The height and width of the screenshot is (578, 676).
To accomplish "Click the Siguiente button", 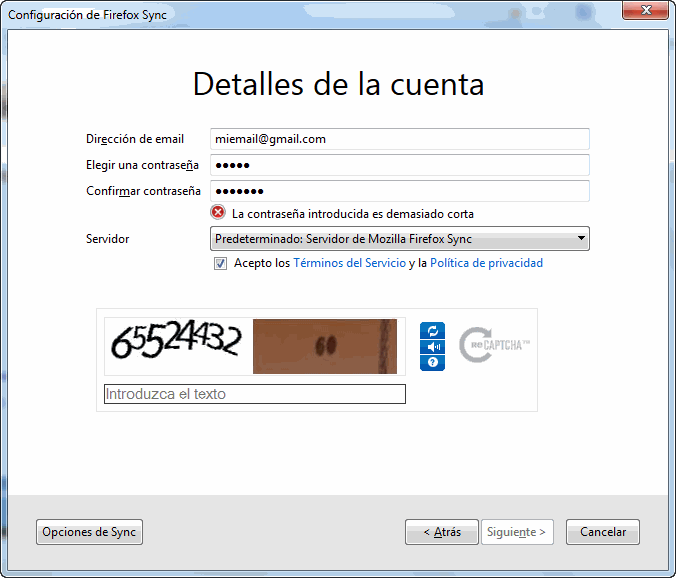I will pos(517,532).
